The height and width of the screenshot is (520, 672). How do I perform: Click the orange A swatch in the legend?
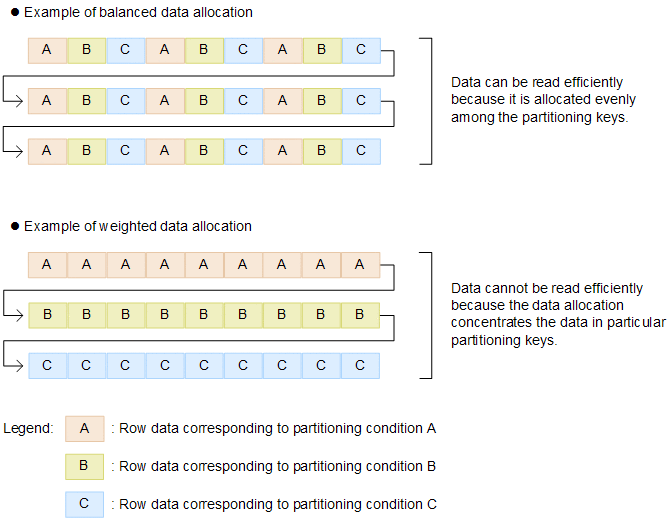(x=85, y=429)
